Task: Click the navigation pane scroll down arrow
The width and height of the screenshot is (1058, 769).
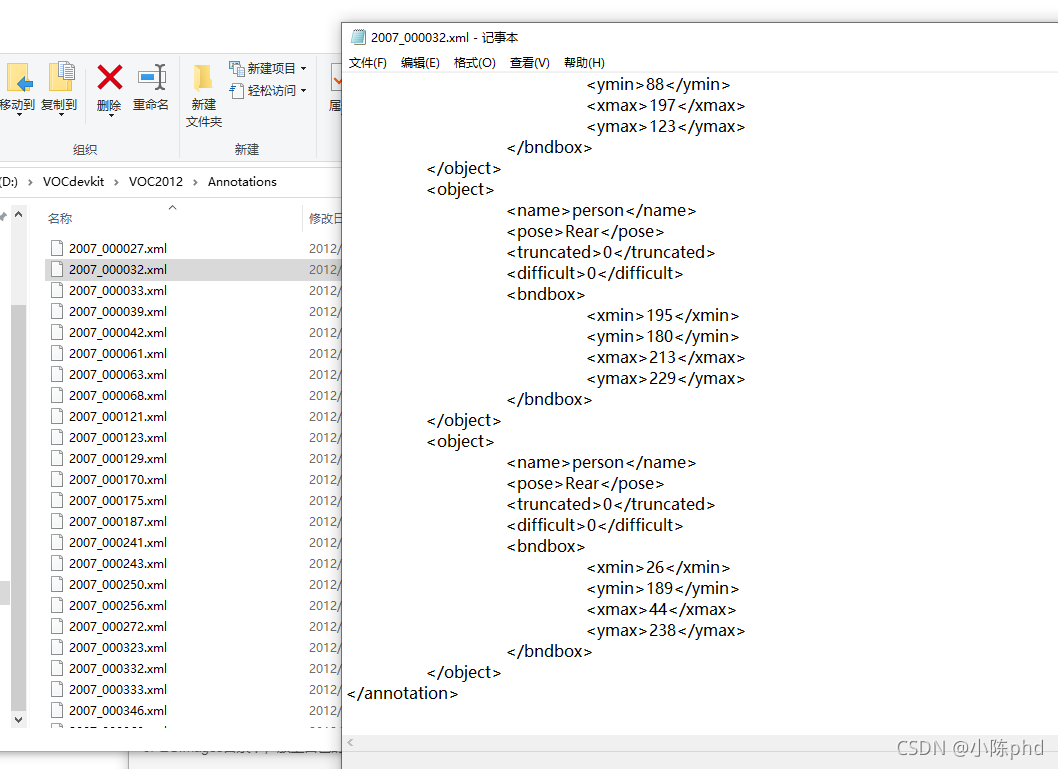Action: pos(19,720)
